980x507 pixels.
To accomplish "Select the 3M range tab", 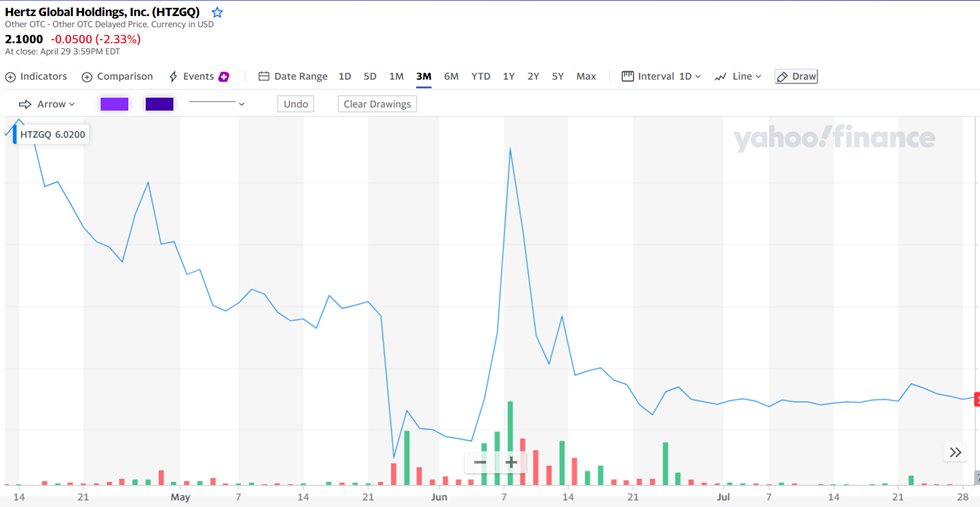I will pyautogui.click(x=424, y=76).
